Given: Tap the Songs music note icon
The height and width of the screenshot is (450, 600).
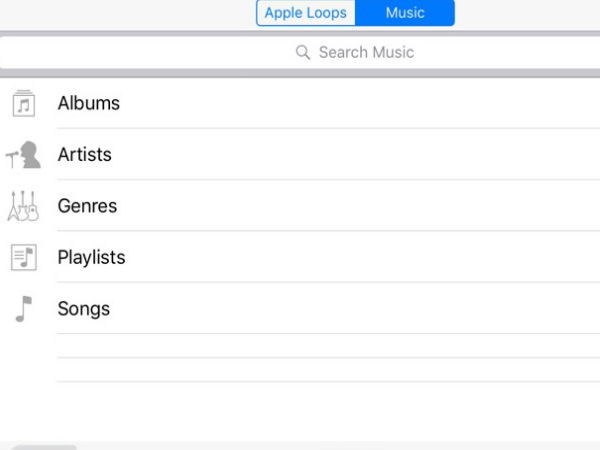Looking at the screenshot, I should click(x=24, y=309).
